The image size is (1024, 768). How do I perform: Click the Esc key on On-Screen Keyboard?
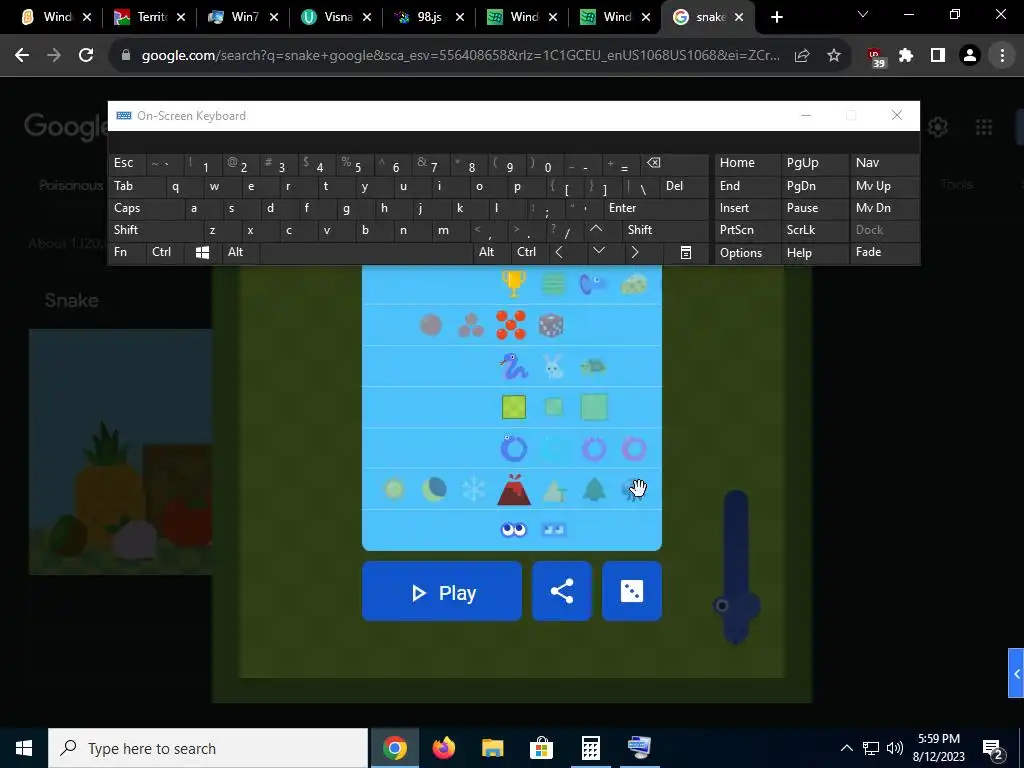127,163
